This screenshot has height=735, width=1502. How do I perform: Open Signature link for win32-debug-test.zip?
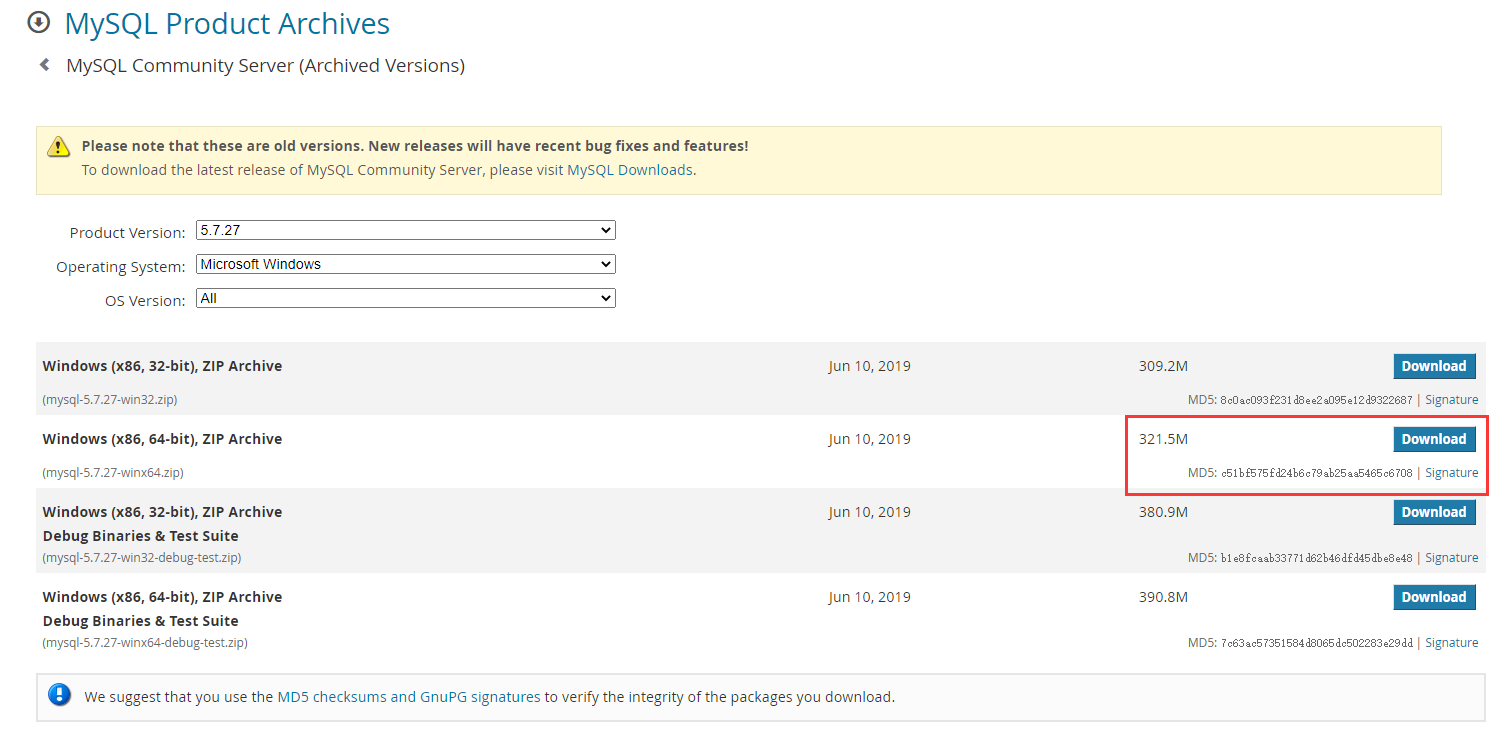(x=1451, y=558)
